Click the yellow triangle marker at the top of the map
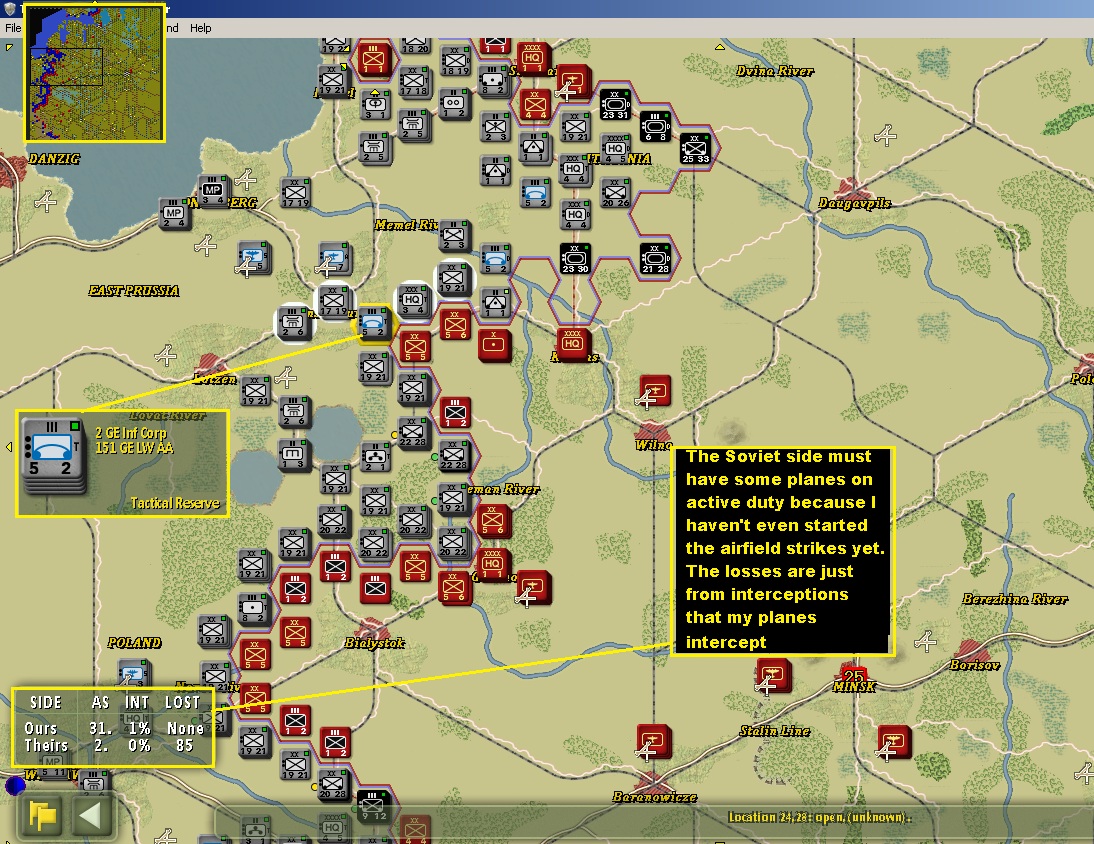This screenshot has height=844, width=1094. pyautogui.click(x=719, y=47)
